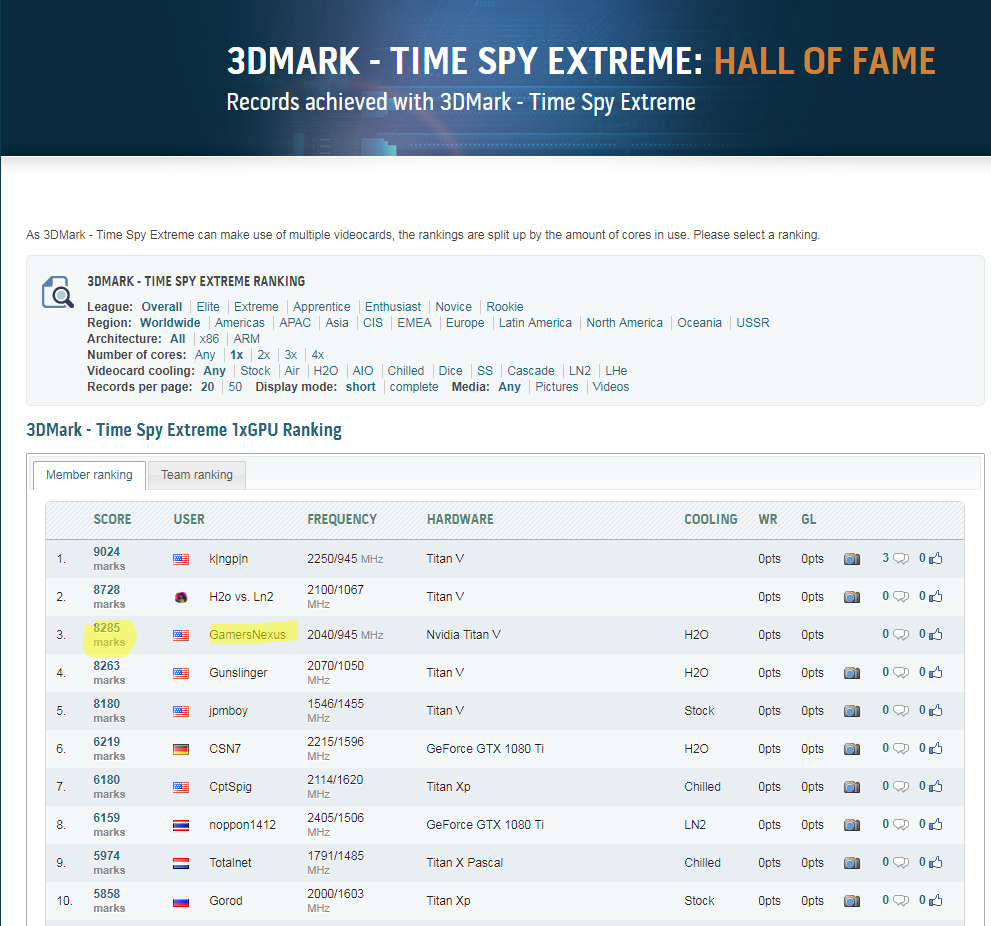Click the thumbs-up icon for noppon1412
991x926 pixels.
pos(936,825)
